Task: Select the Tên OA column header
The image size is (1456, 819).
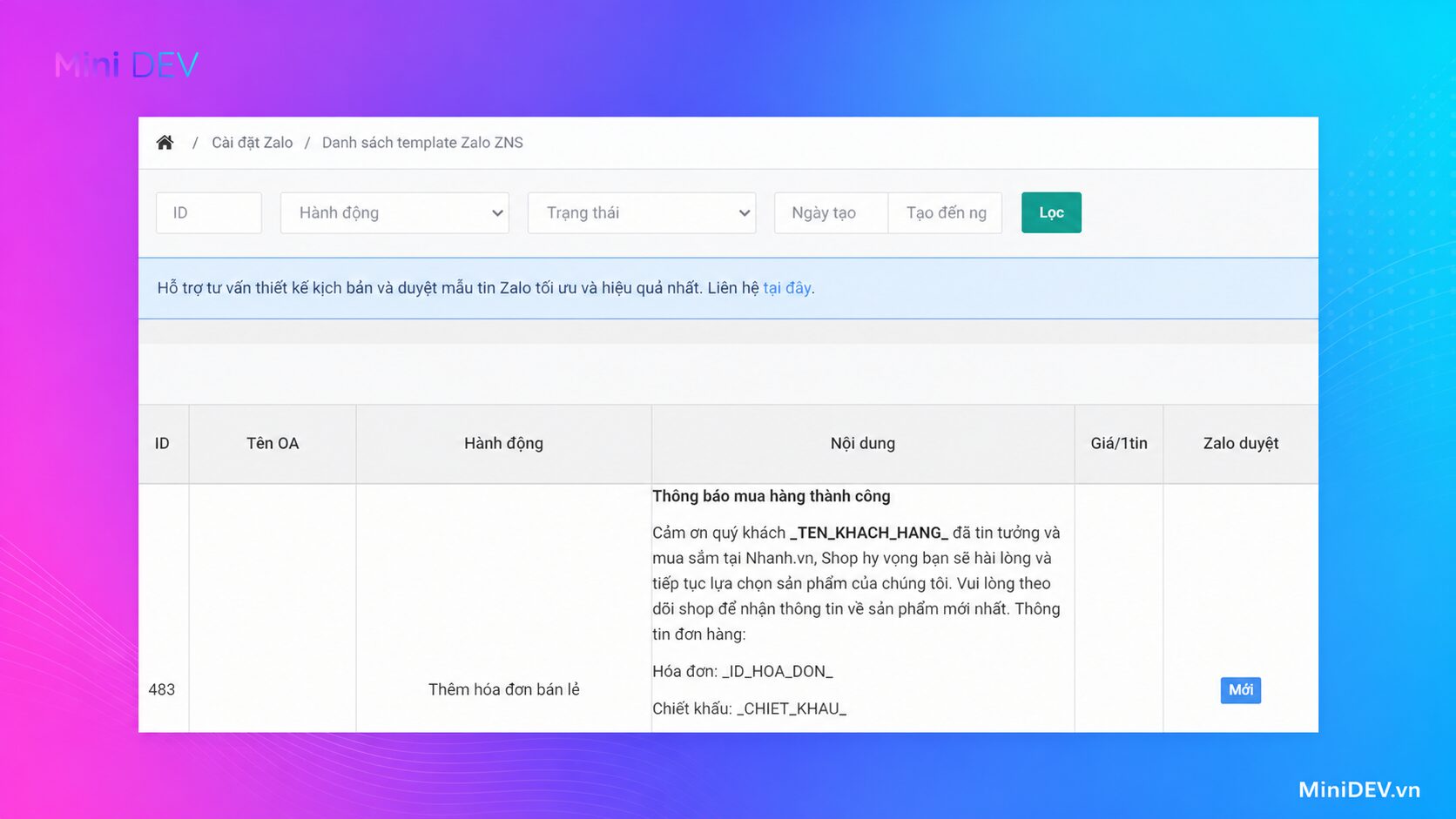Action: click(x=273, y=444)
